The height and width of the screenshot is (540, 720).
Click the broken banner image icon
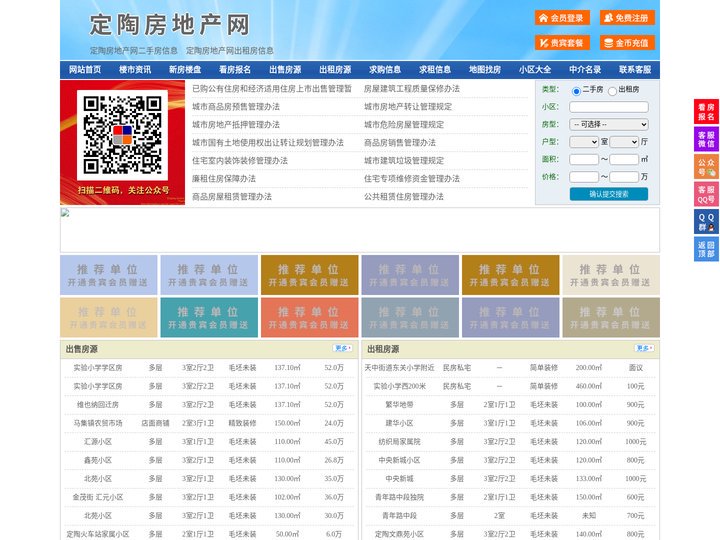point(65,213)
